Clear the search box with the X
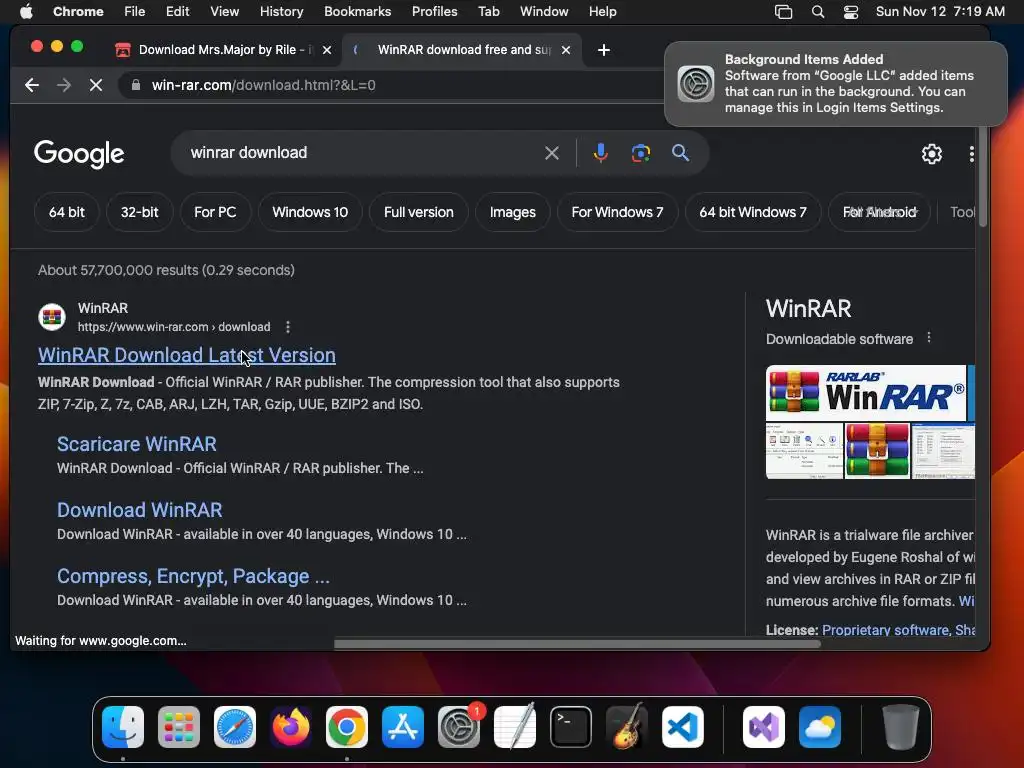 pos(552,153)
